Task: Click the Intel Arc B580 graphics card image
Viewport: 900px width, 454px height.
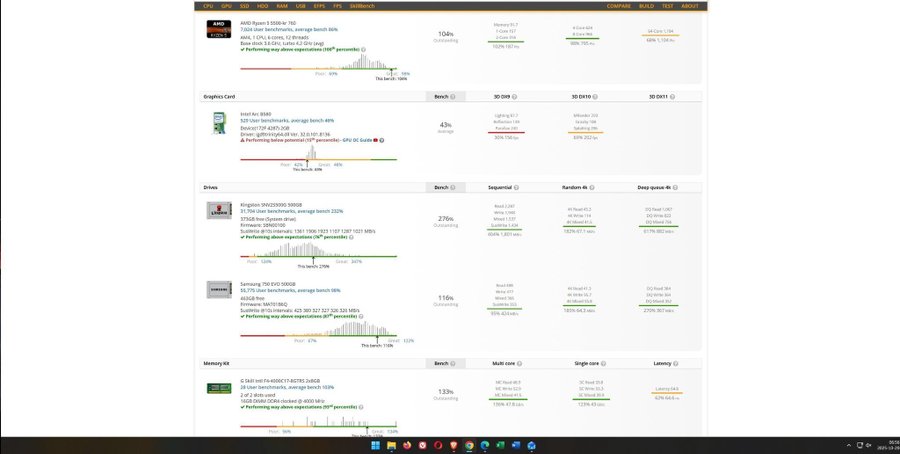Action: pos(218,123)
